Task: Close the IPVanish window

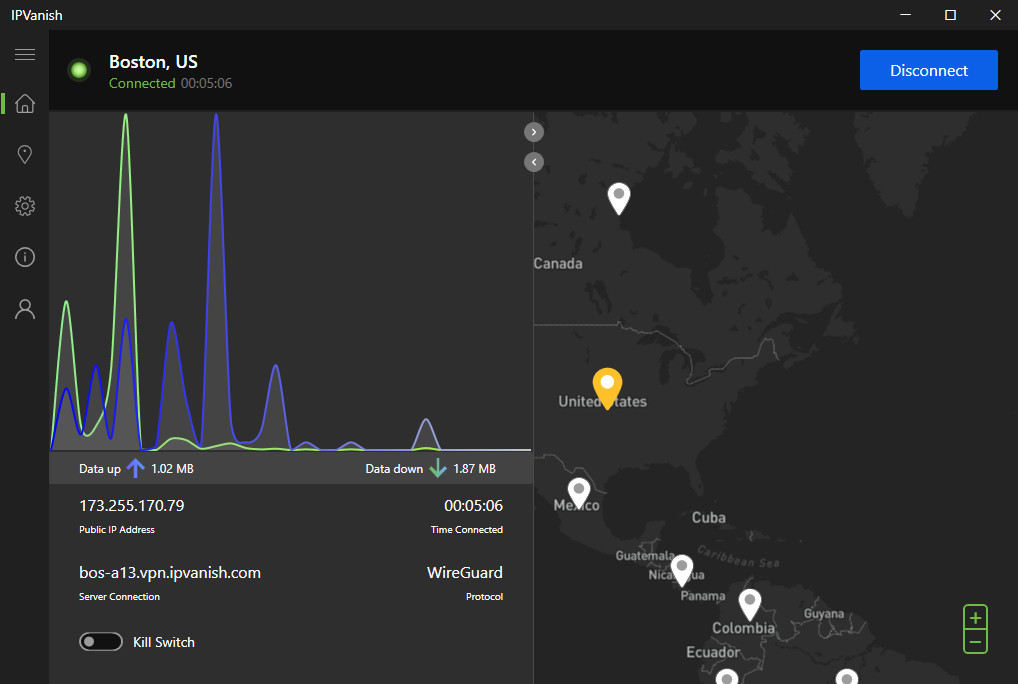Action: (995, 14)
